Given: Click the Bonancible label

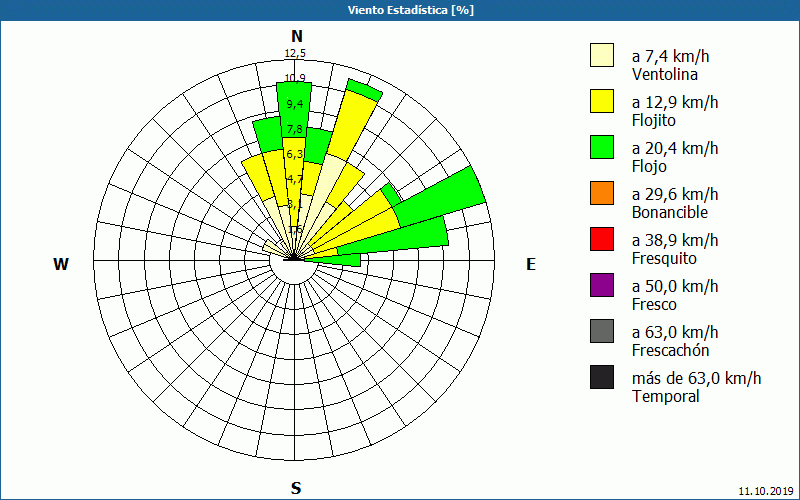Looking at the screenshot, I should (669, 212).
